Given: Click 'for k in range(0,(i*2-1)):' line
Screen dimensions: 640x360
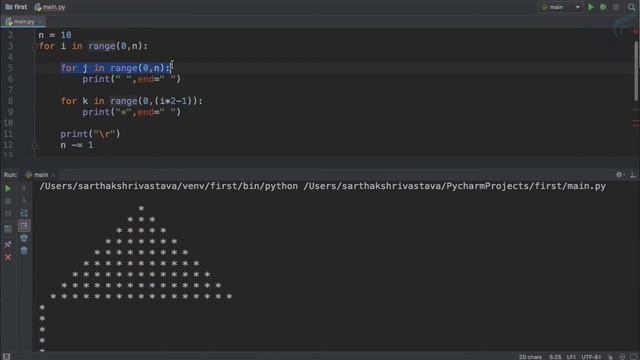Looking at the screenshot, I should point(131,101).
